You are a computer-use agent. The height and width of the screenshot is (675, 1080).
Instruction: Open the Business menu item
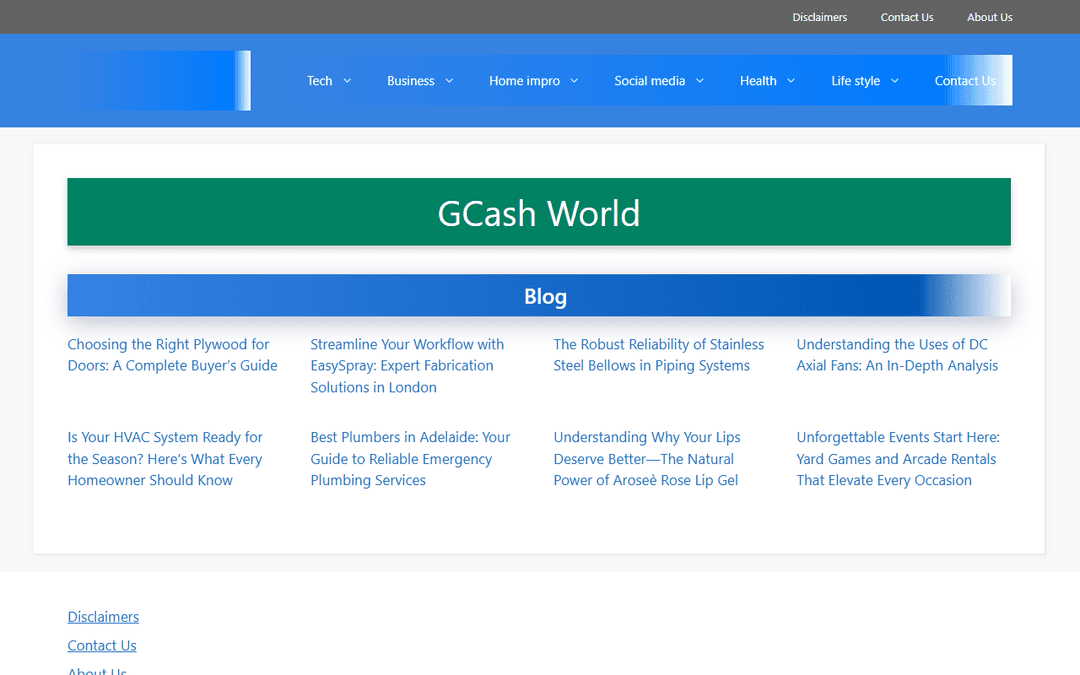411,81
